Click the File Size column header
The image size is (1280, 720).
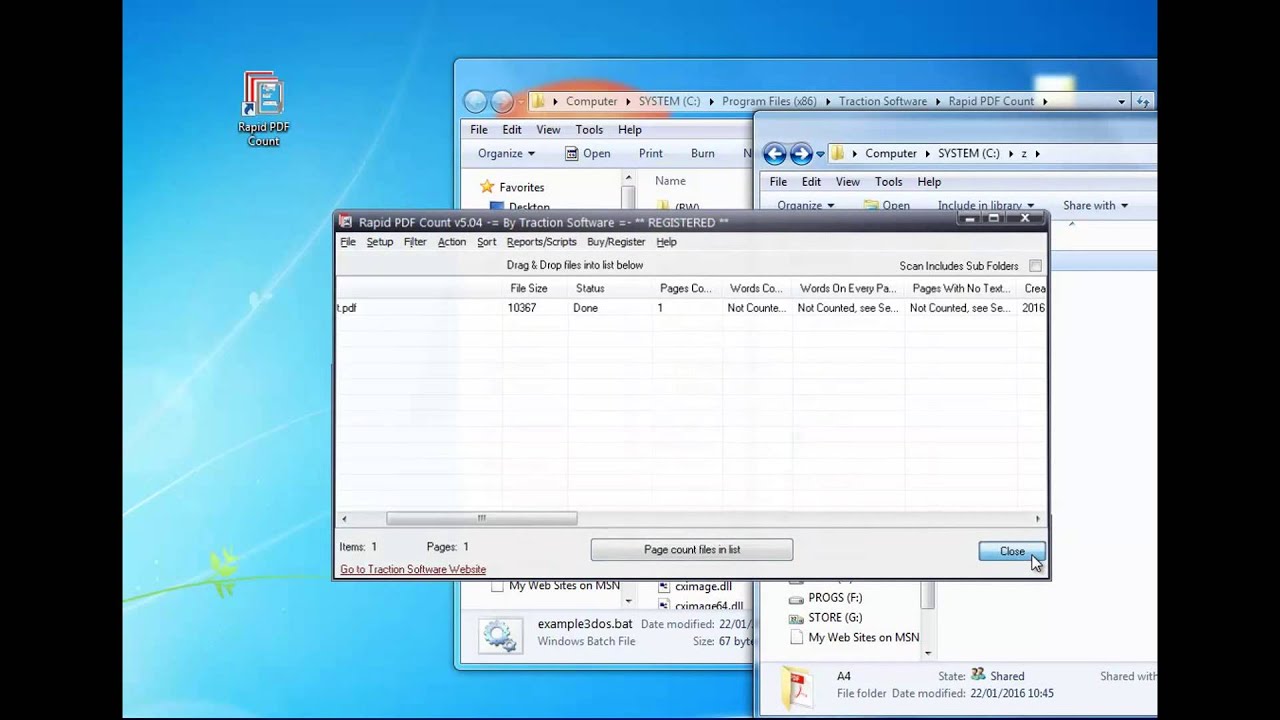535,288
